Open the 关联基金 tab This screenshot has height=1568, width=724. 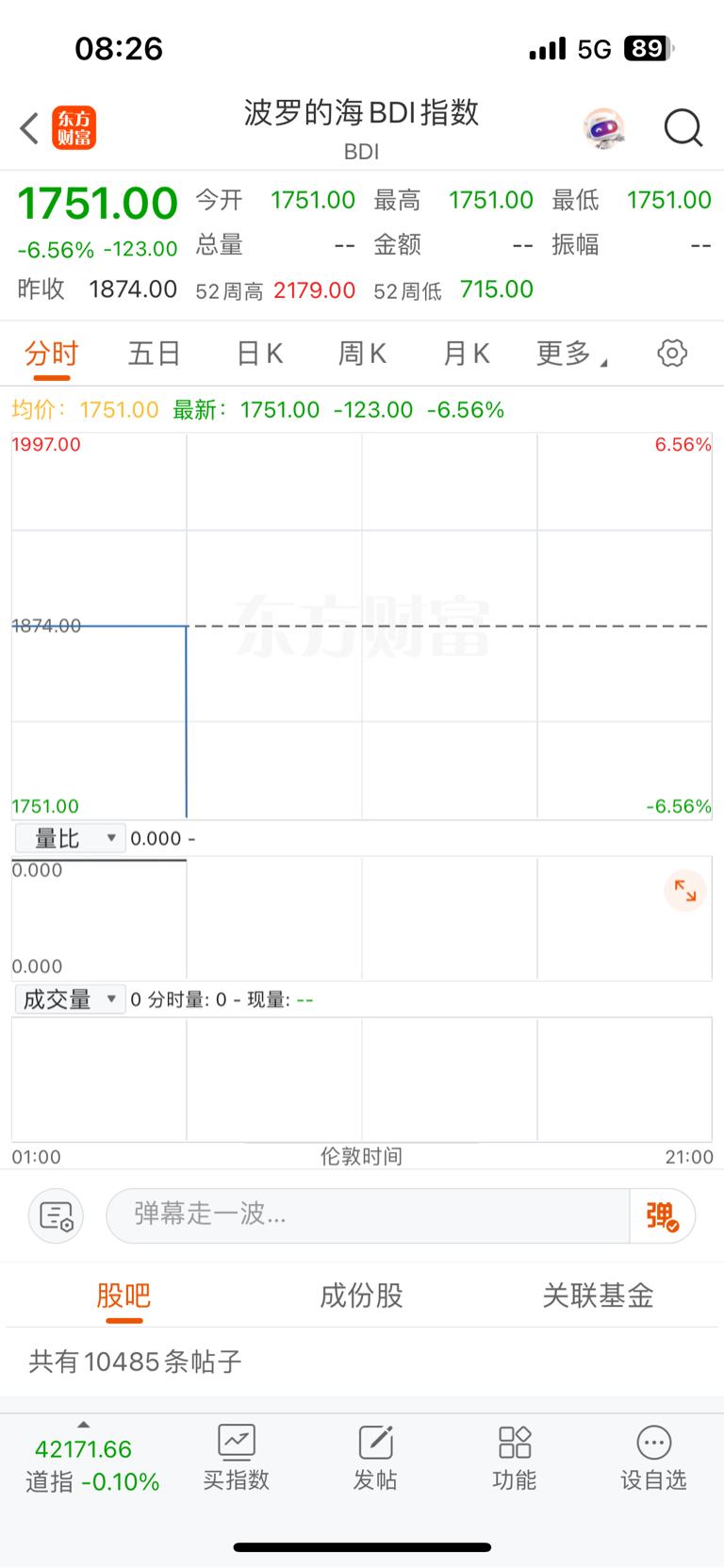[599, 1296]
